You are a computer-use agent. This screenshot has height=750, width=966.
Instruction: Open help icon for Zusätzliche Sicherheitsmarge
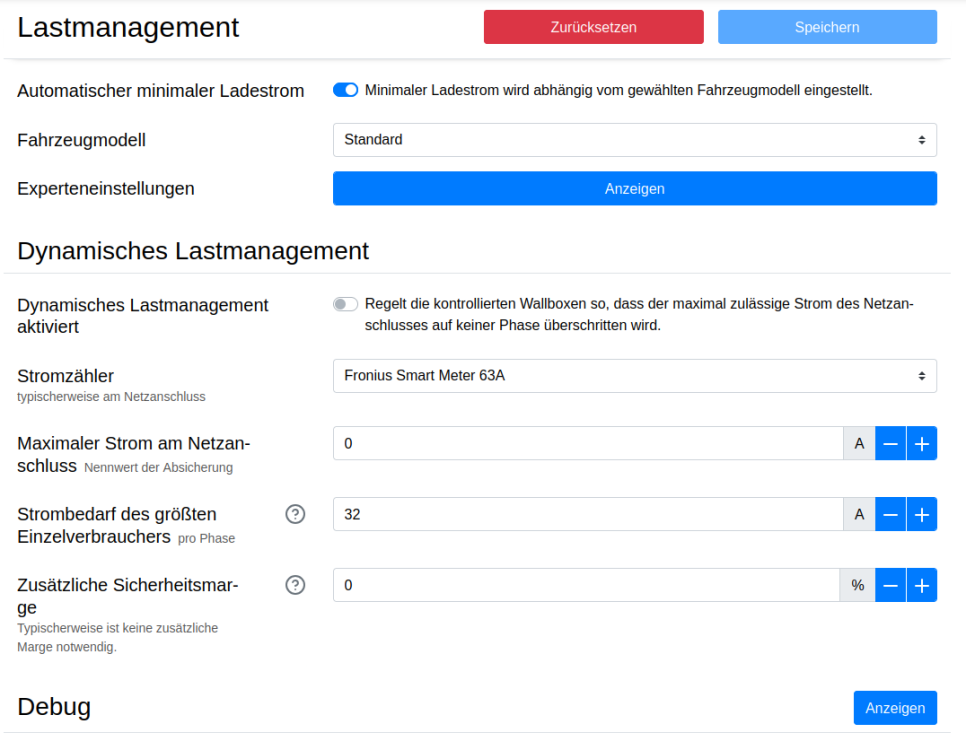point(295,585)
